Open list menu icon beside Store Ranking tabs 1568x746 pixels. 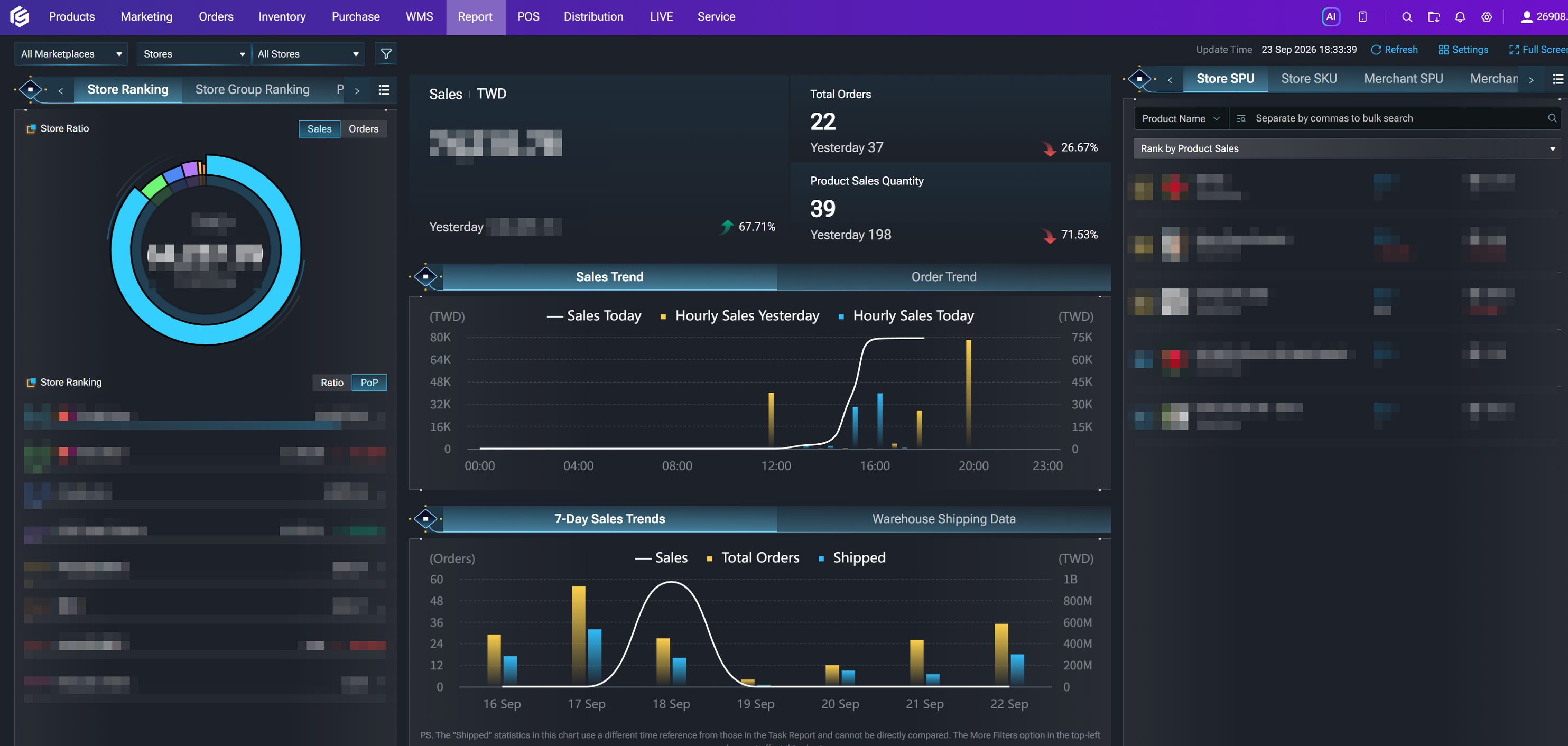384,89
